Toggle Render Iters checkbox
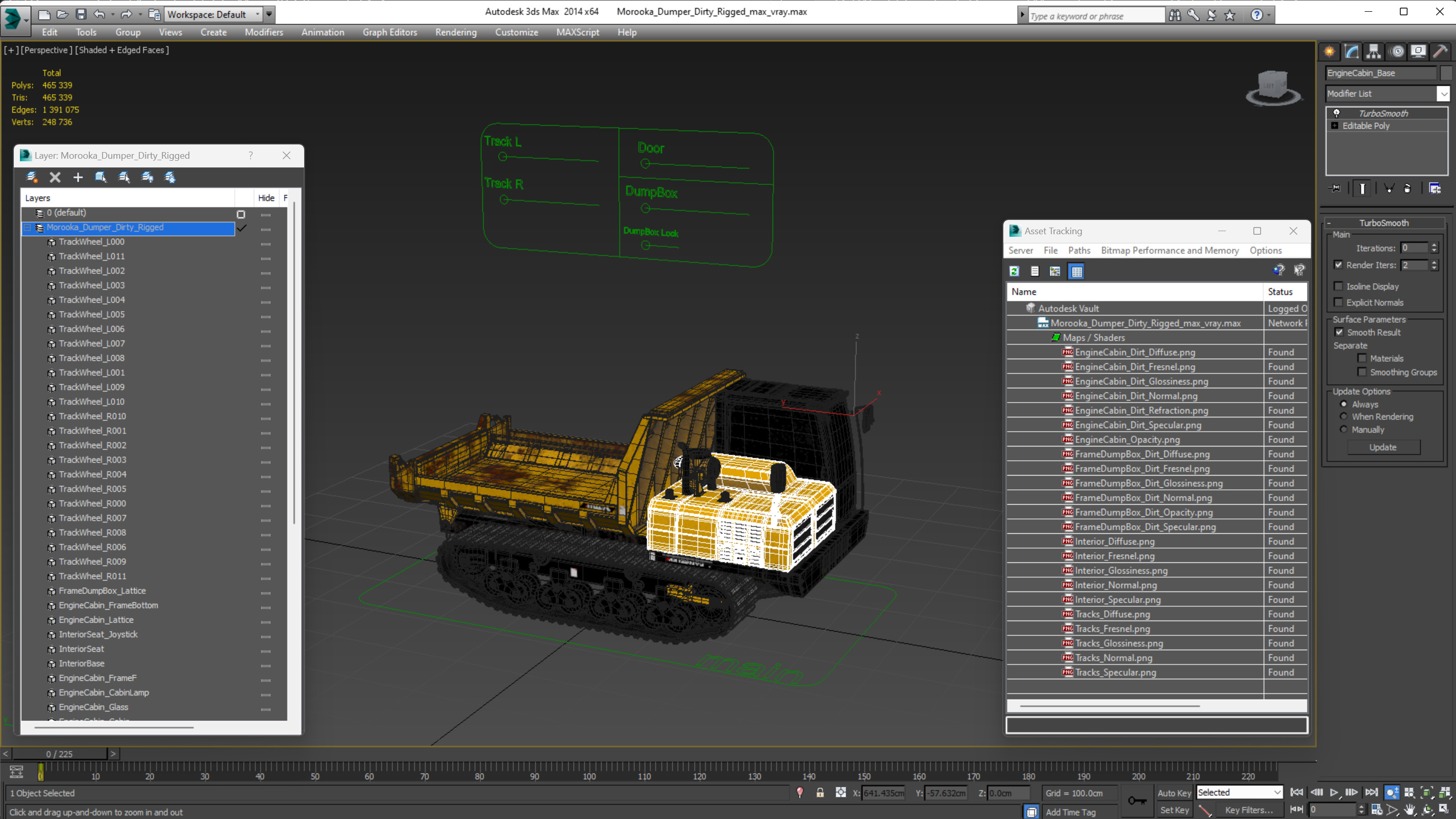1456x819 pixels. (1339, 264)
